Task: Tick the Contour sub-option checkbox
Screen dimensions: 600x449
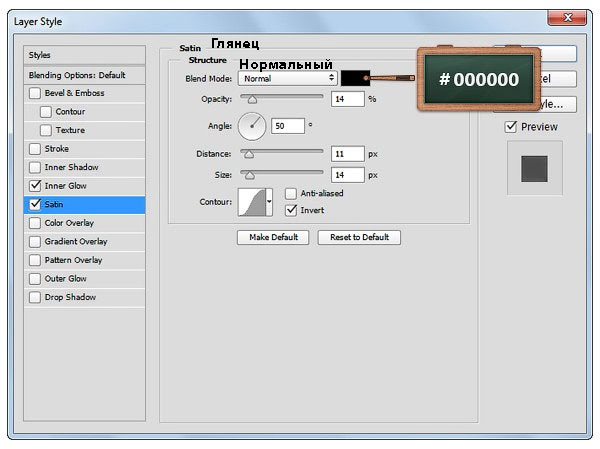Action: pyautogui.click(x=46, y=112)
